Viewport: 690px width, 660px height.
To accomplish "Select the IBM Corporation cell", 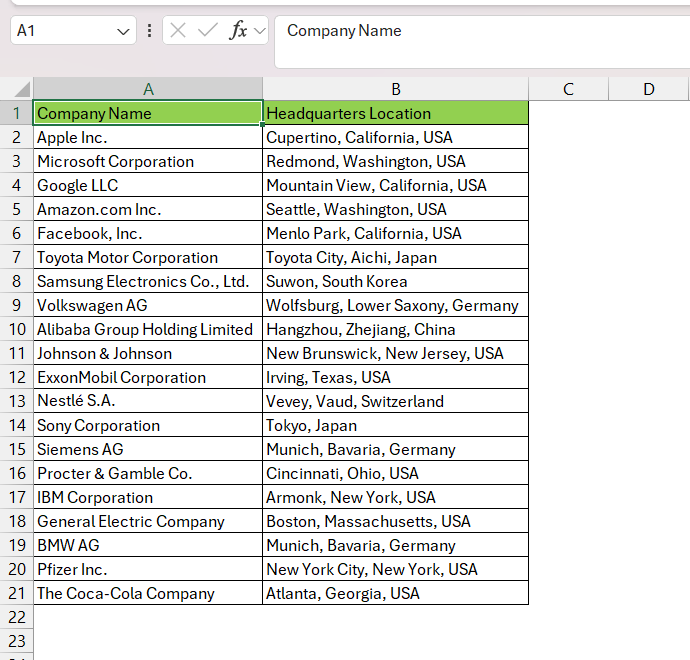I will pos(148,497).
